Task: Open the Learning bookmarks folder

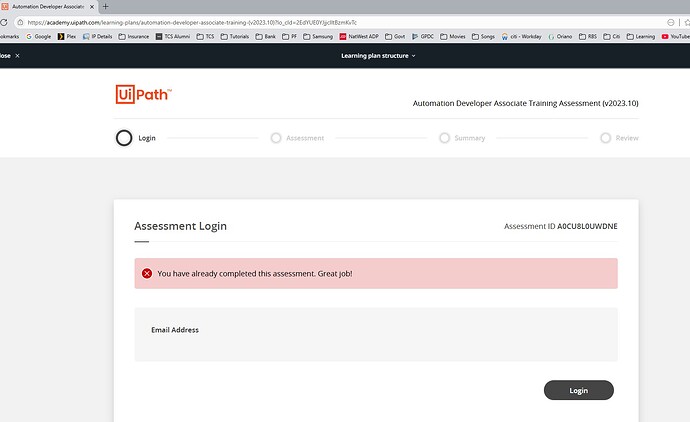Action: point(641,37)
